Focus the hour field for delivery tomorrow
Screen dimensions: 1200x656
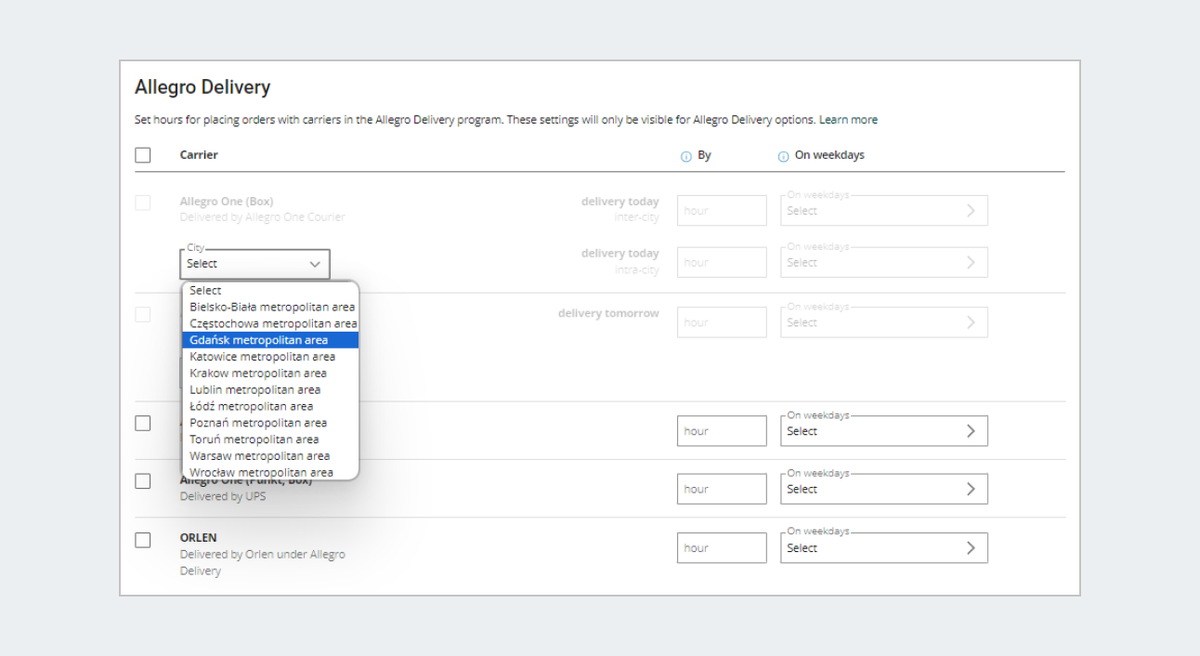click(722, 323)
